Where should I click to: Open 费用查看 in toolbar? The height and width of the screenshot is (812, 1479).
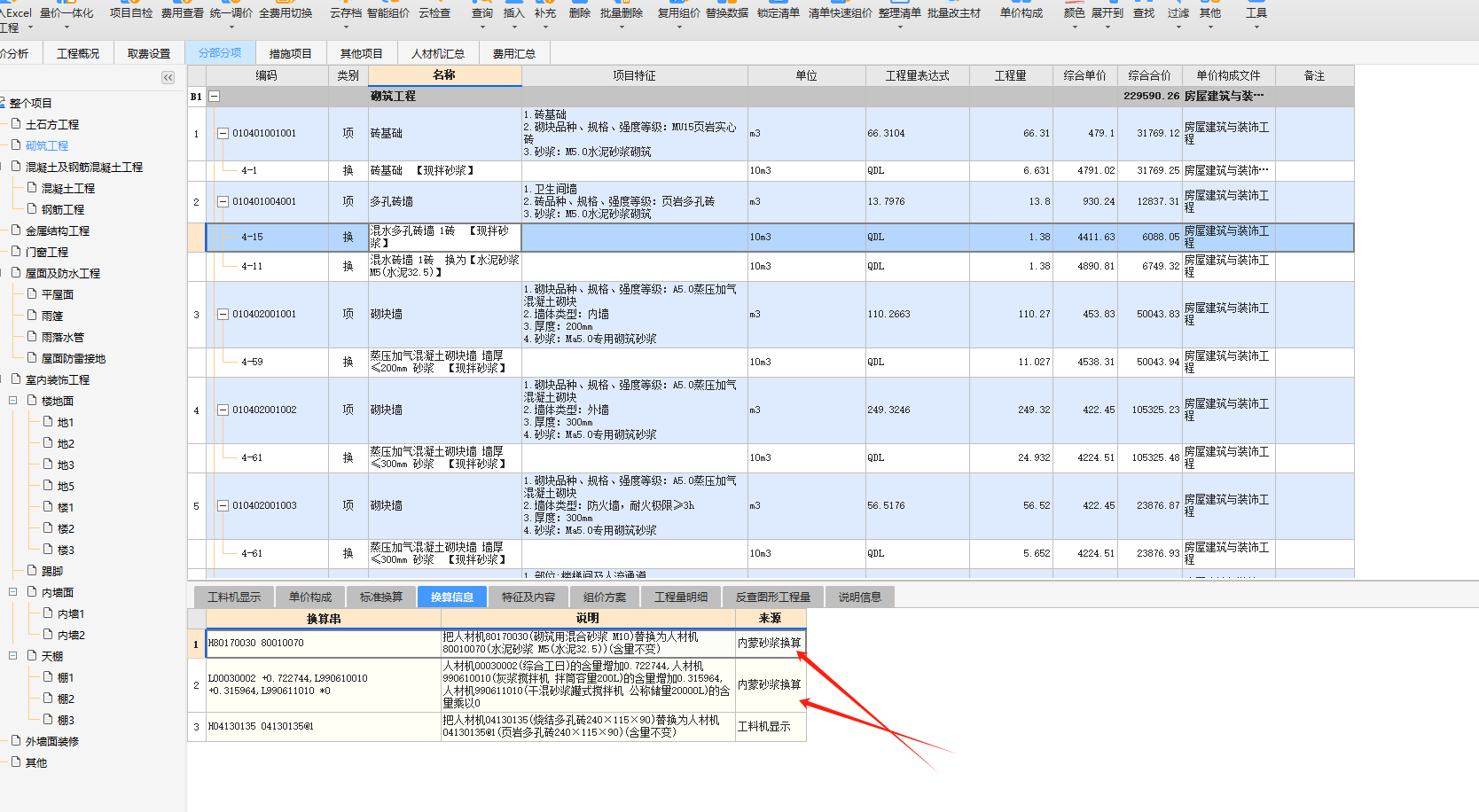[x=183, y=13]
